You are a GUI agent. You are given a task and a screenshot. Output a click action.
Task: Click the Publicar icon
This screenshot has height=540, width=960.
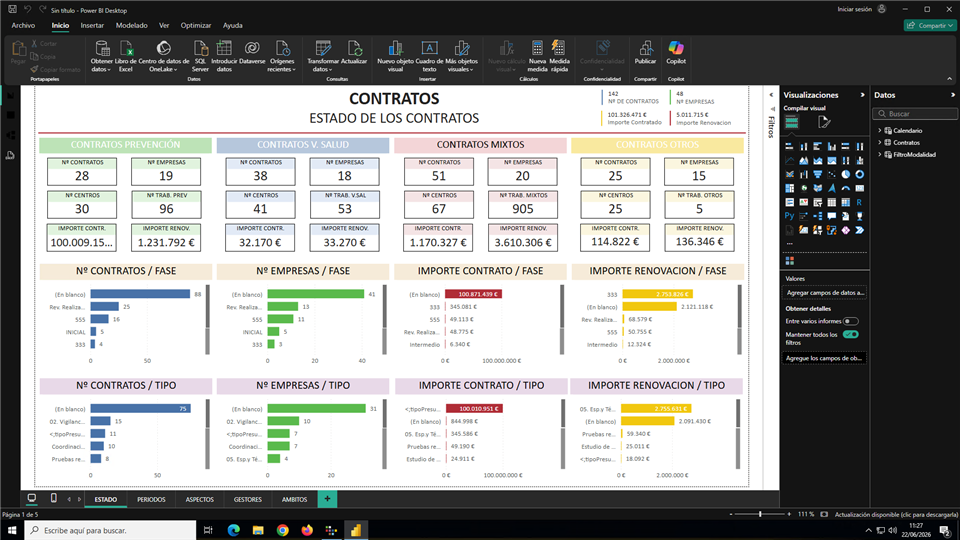645,48
